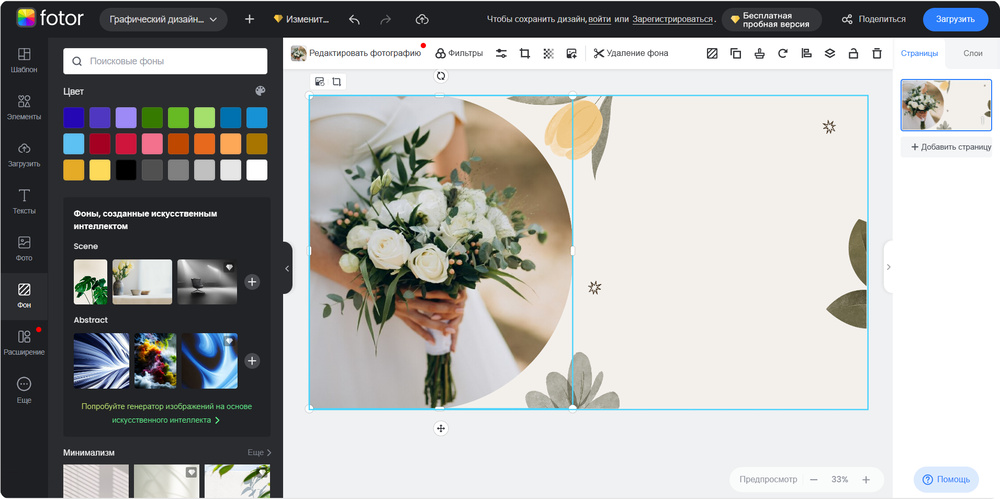
Task: Open the layers stack order icon
Action: click(x=829, y=53)
